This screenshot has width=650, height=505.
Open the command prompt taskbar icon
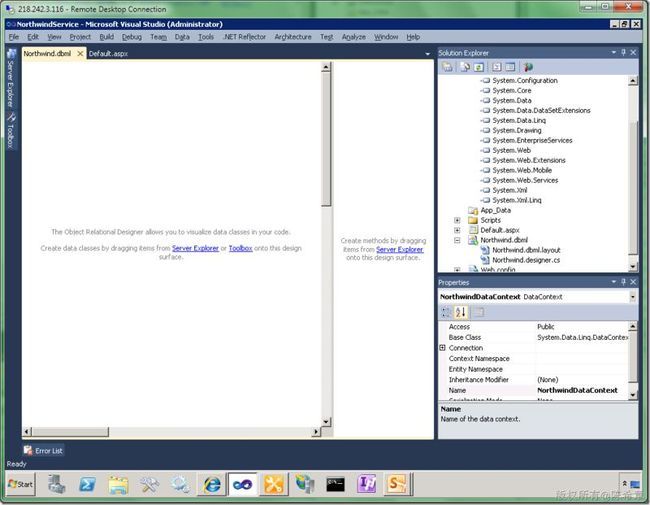tap(335, 484)
